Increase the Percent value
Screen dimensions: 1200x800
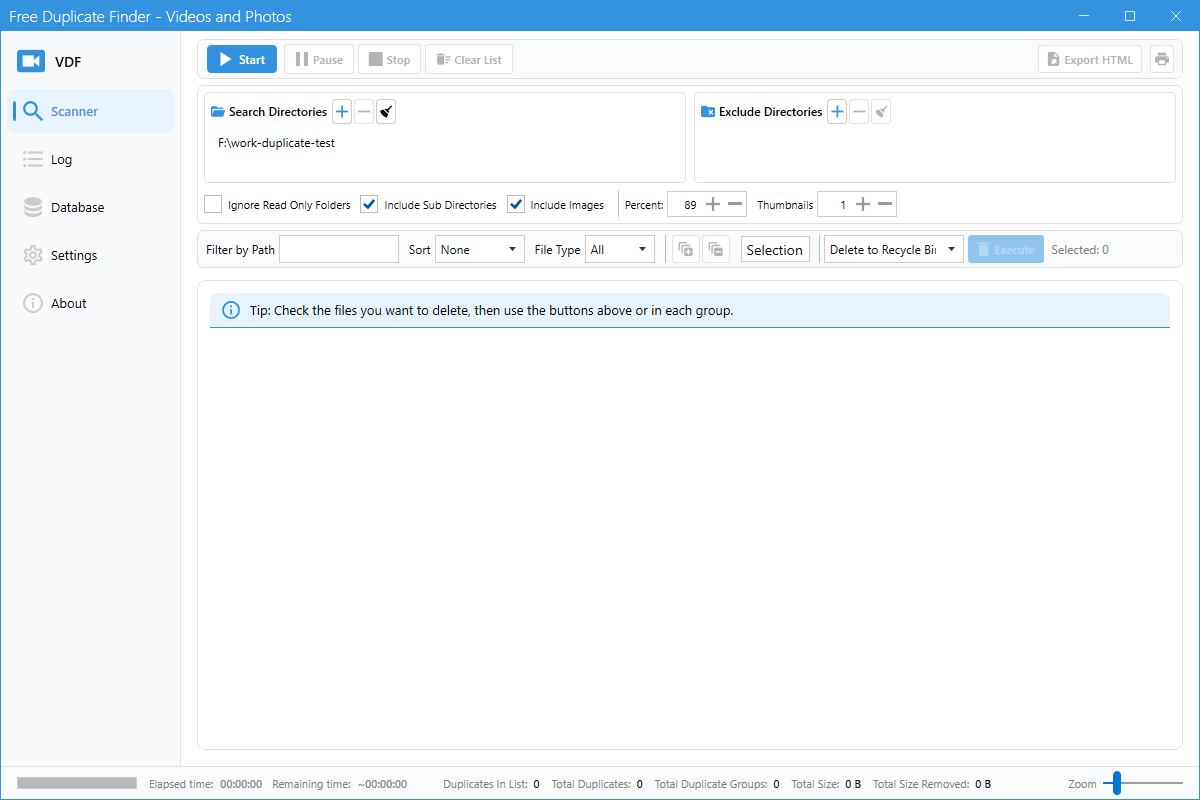[713, 205]
